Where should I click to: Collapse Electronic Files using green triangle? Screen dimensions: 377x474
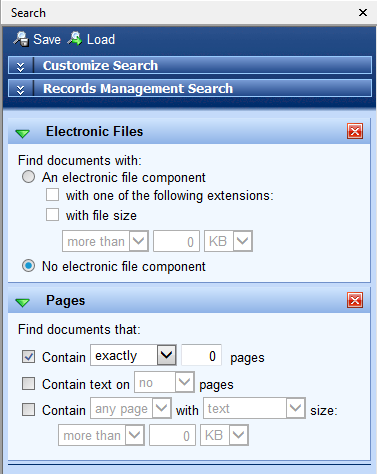click(23, 133)
